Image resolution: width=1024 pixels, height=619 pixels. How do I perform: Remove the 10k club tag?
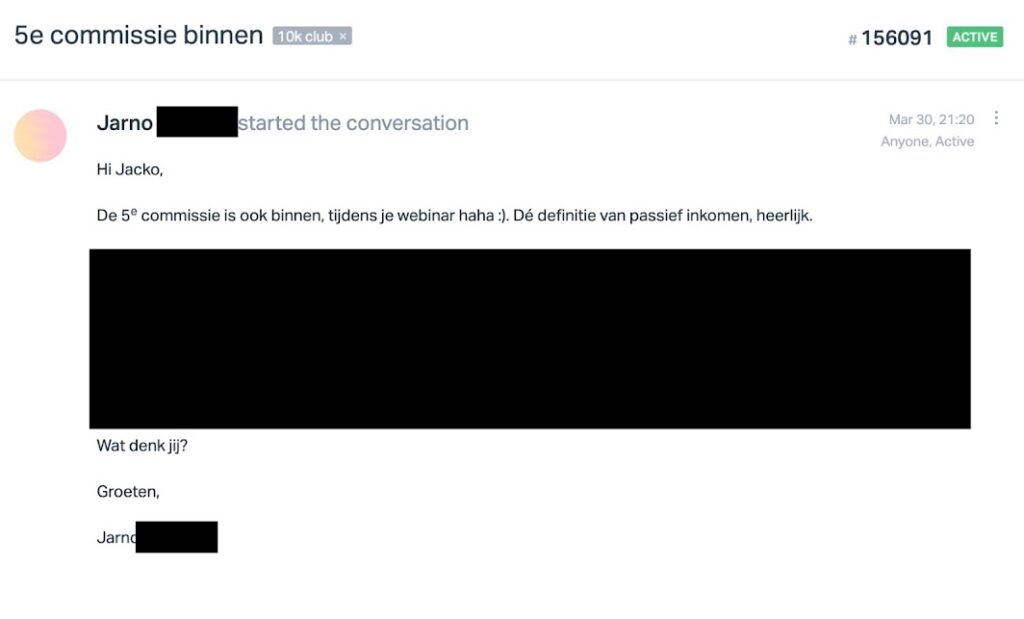tap(342, 36)
